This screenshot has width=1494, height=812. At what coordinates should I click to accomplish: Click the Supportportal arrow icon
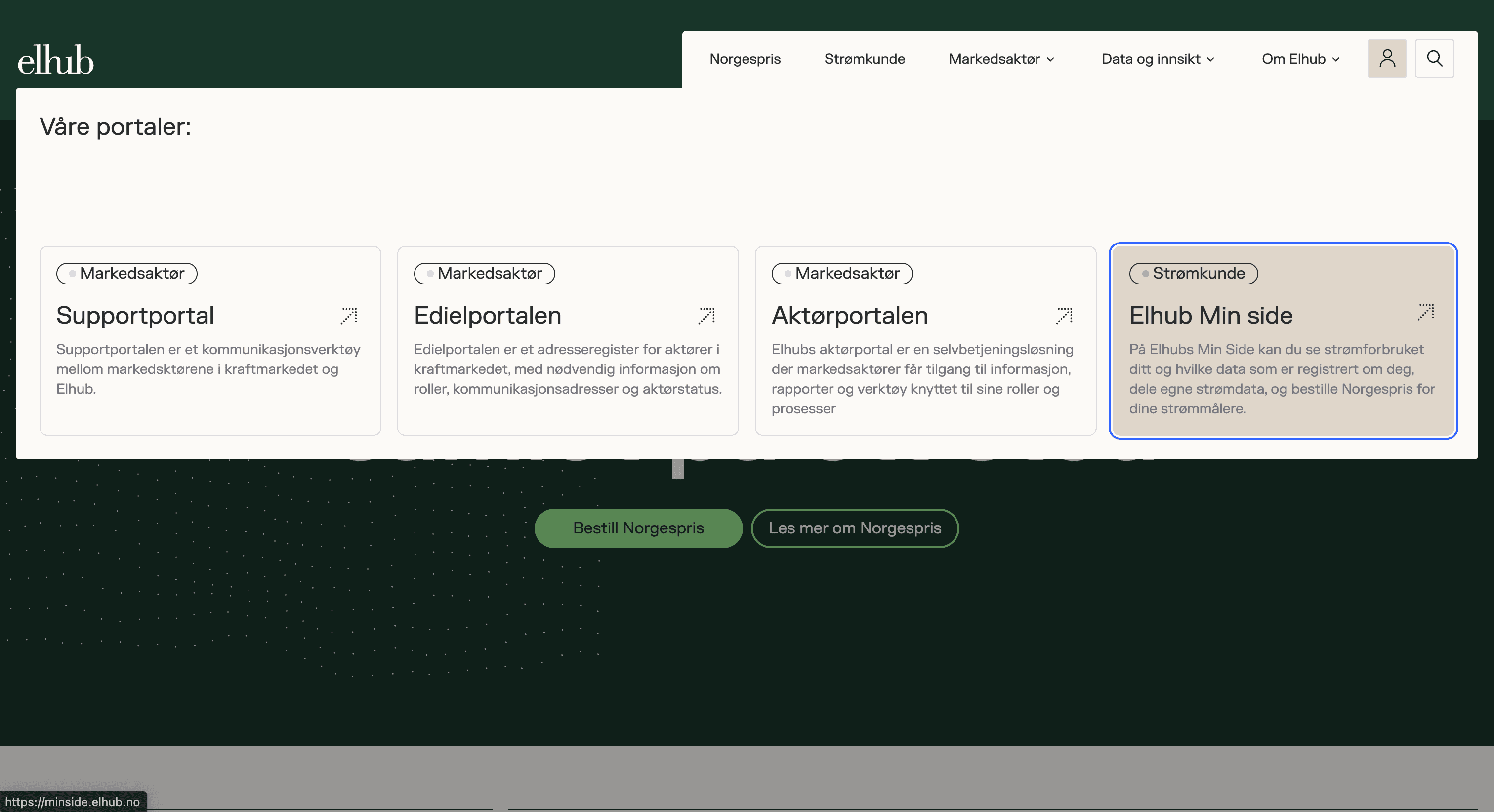click(x=349, y=316)
